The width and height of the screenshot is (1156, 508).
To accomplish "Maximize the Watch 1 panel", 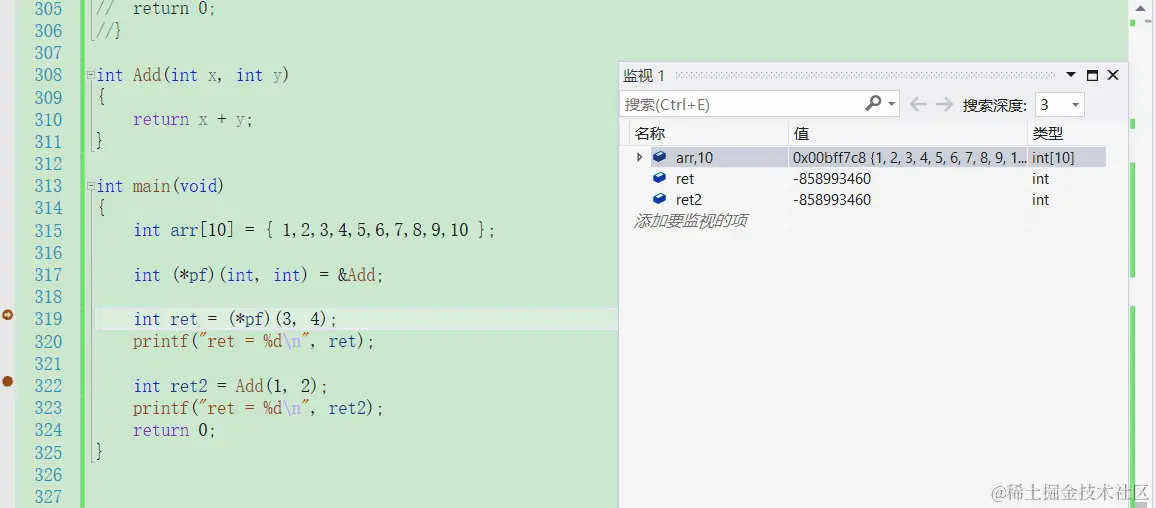I will click(1093, 75).
